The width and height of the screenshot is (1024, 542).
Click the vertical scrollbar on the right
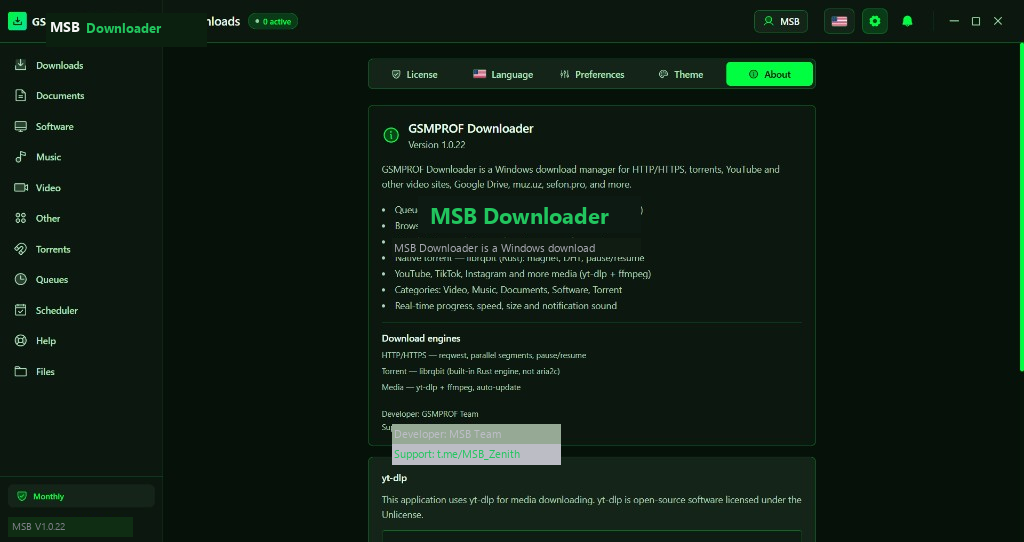click(x=1021, y=207)
